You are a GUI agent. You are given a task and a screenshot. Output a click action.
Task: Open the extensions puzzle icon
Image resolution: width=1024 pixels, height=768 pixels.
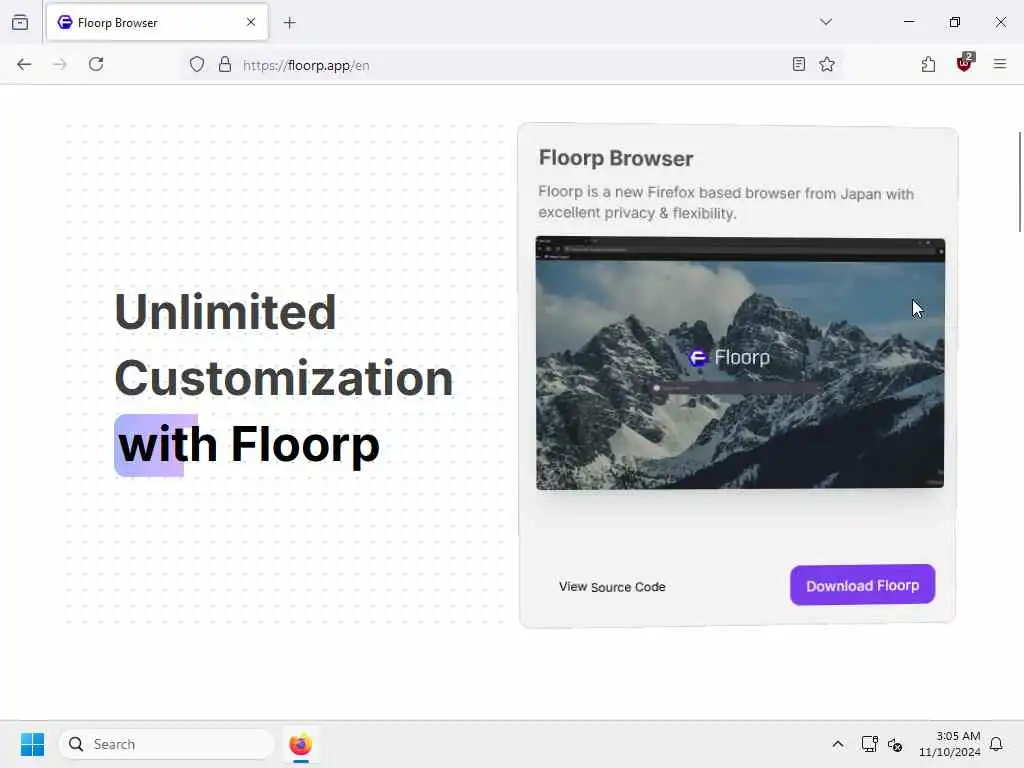coord(928,64)
